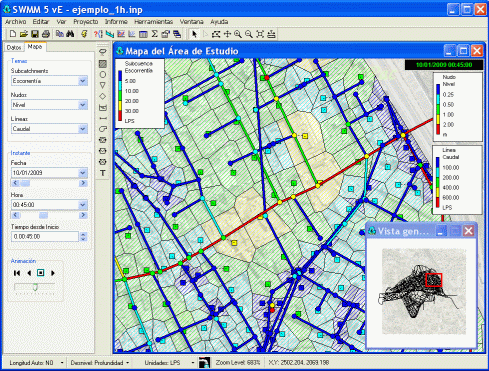Open the Archivo menu
This screenshot has width=489, height=371.
[15, 22]
